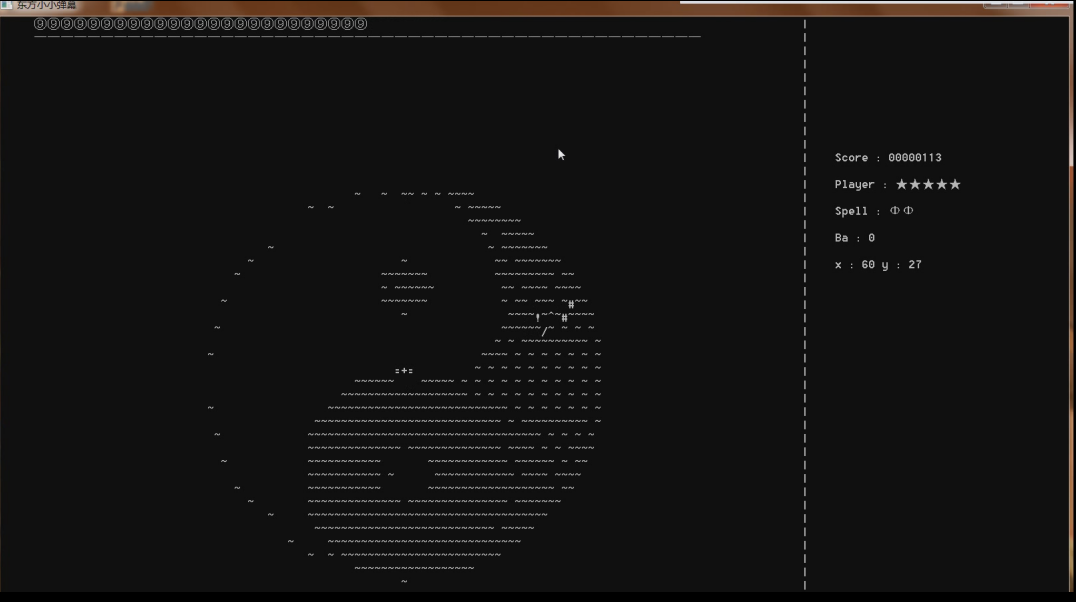Click the x coordinate value 60

pos(868,265)
